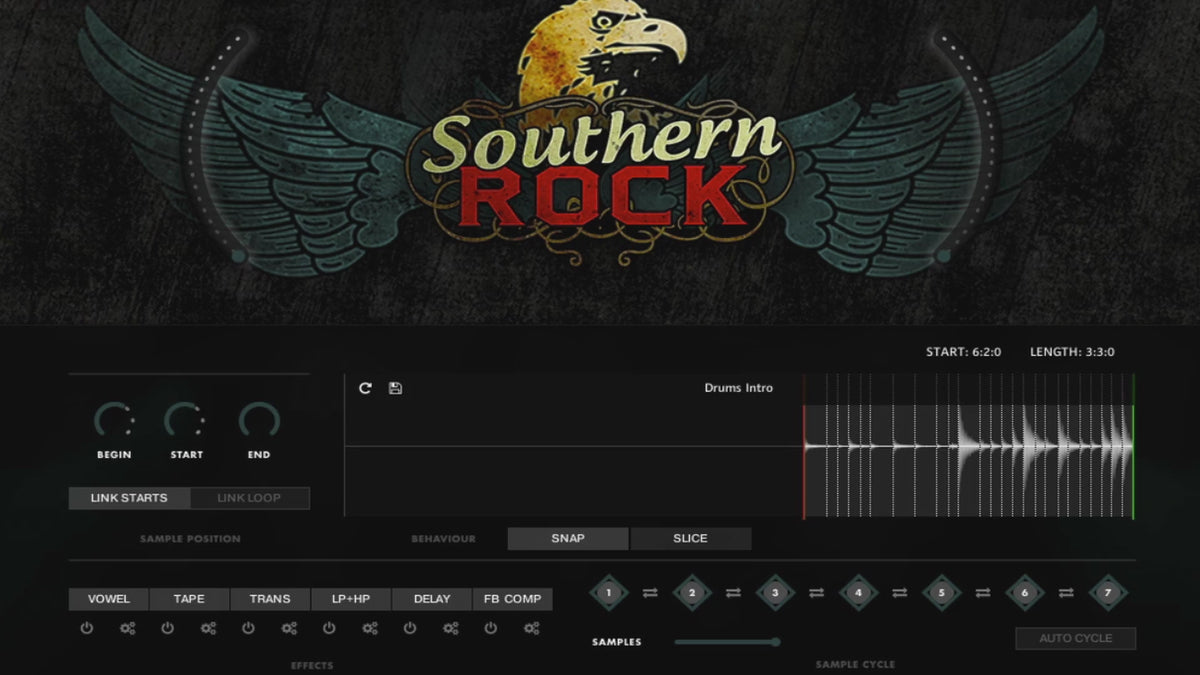Click the LP+HP effect button
Screen dimensions: 1200x675
click(x=350, y=599)
